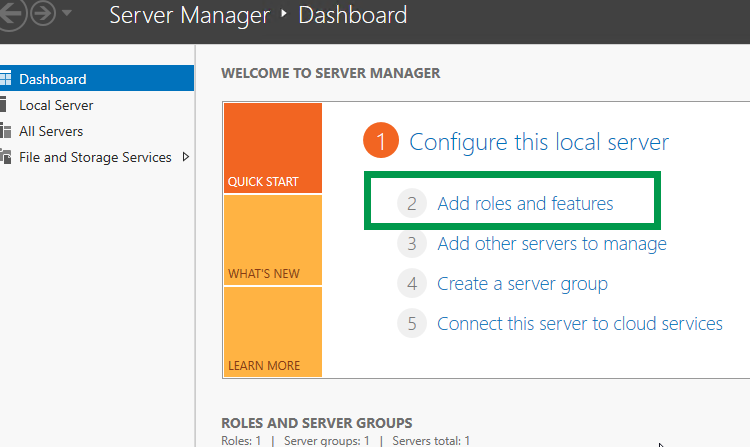Click the forward navigation arrow
750x447 pixels.
[43, 15]
